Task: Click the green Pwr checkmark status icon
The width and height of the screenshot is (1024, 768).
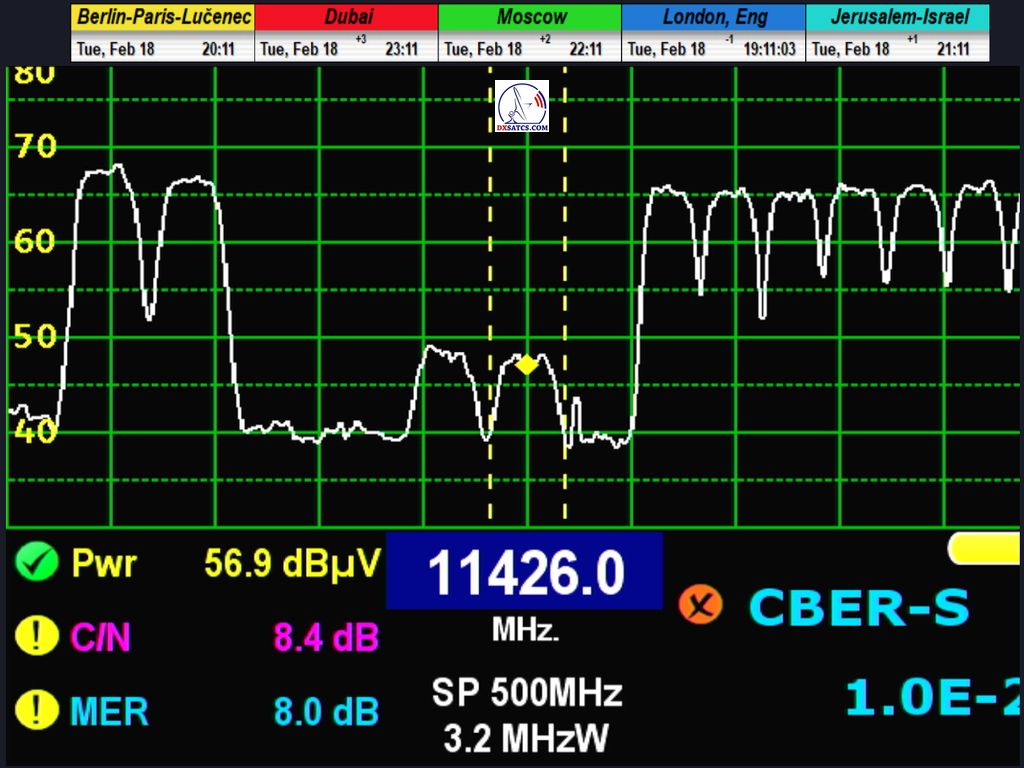Action: tap(36, 563)
